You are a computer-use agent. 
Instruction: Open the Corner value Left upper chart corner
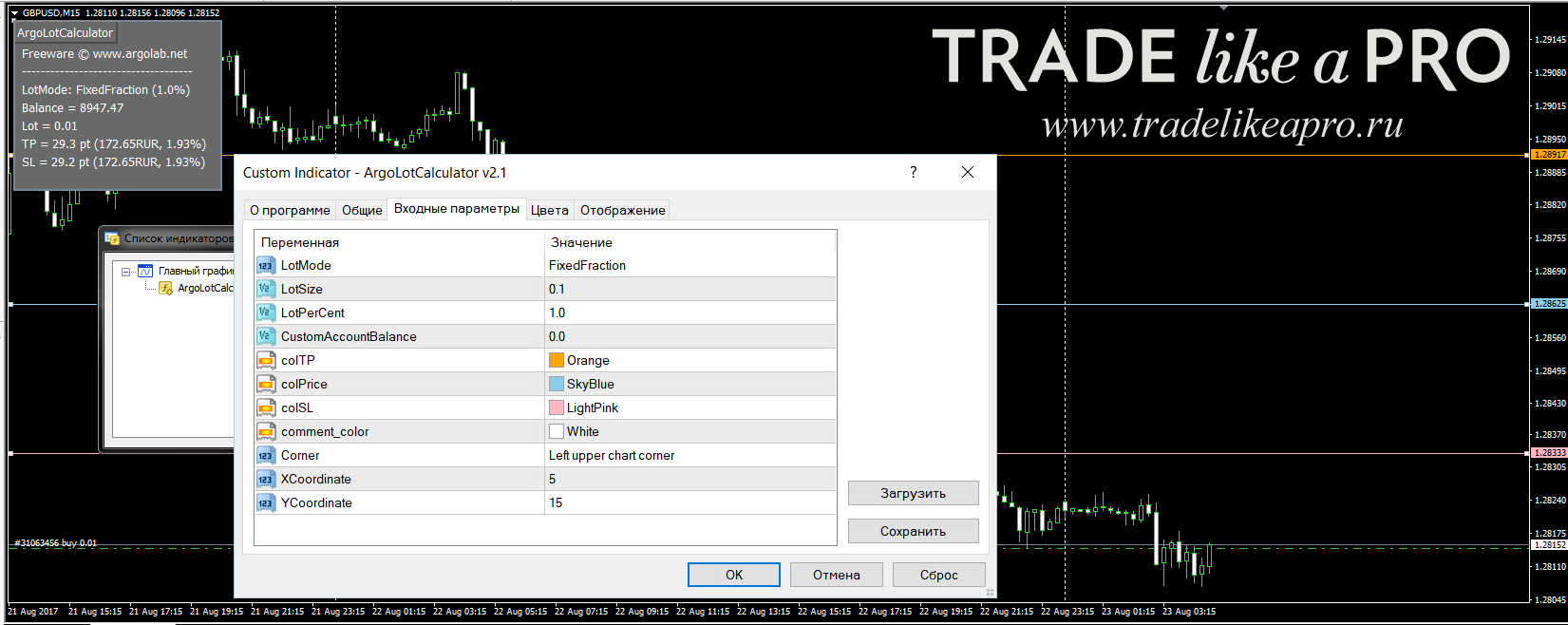click(x=690, y=455)
